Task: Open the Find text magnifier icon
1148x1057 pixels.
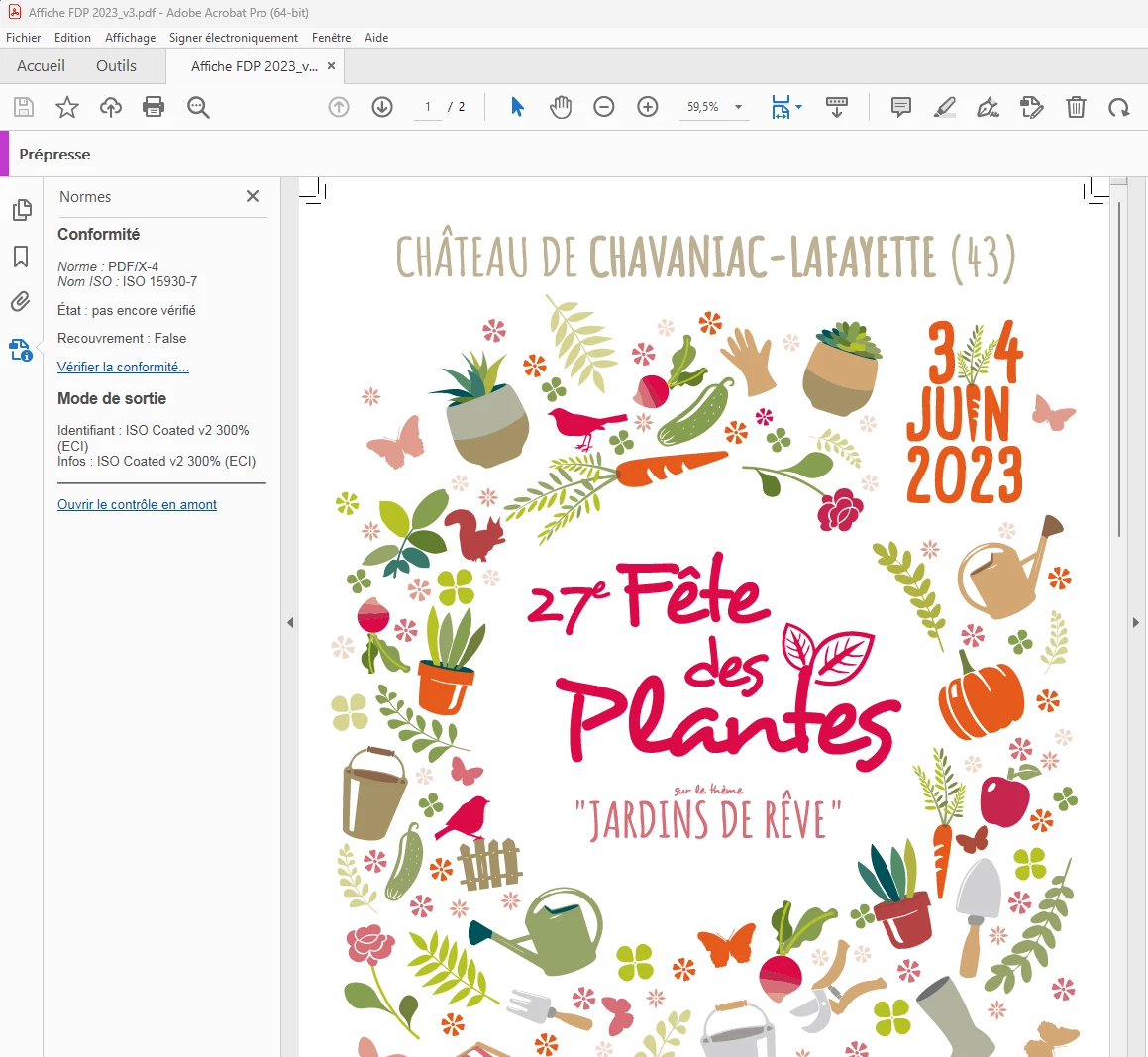Action: (198, 107)
